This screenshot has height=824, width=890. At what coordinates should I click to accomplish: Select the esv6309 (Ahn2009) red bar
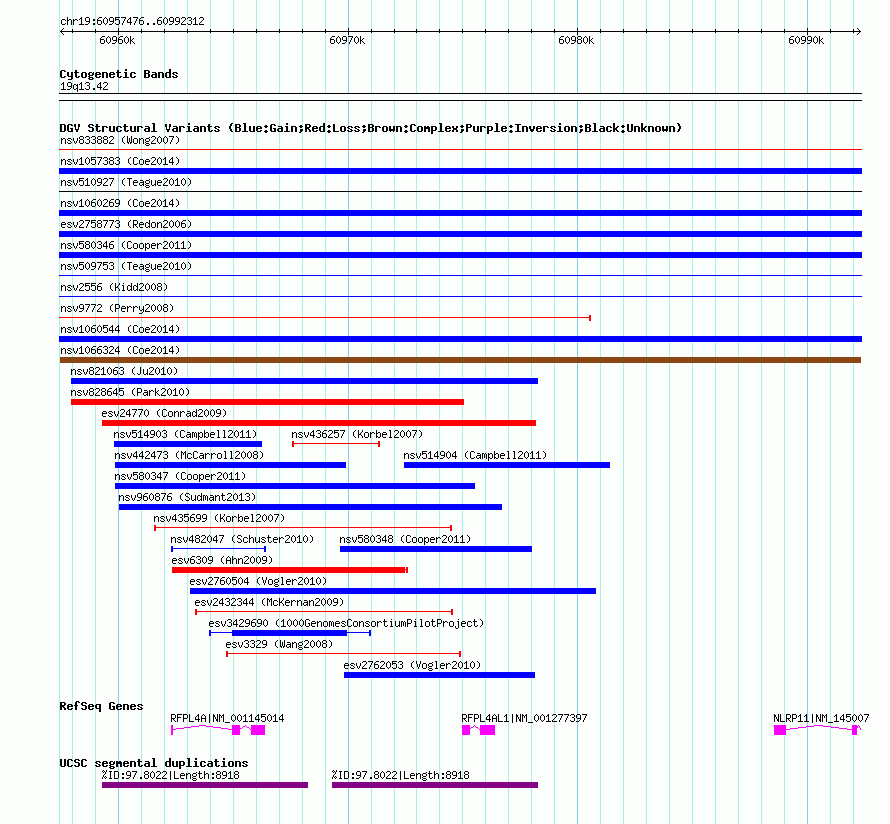[290, 570]
